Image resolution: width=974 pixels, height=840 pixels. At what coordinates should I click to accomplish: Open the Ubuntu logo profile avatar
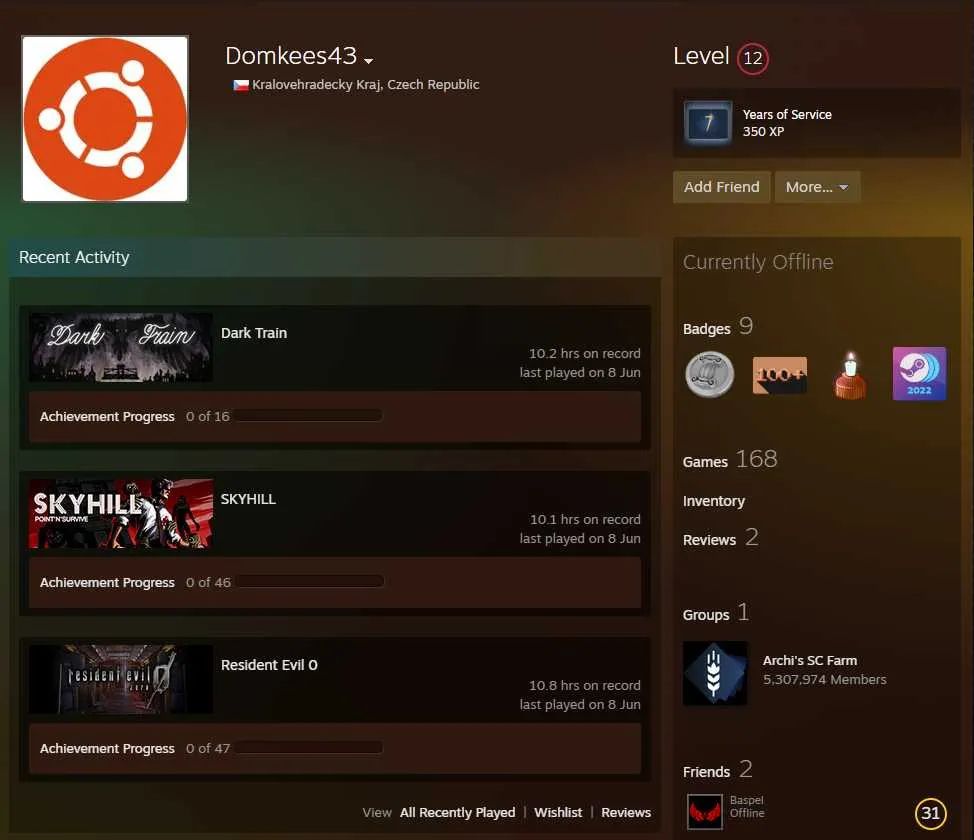pyautogui.click(x=105, y=119)
